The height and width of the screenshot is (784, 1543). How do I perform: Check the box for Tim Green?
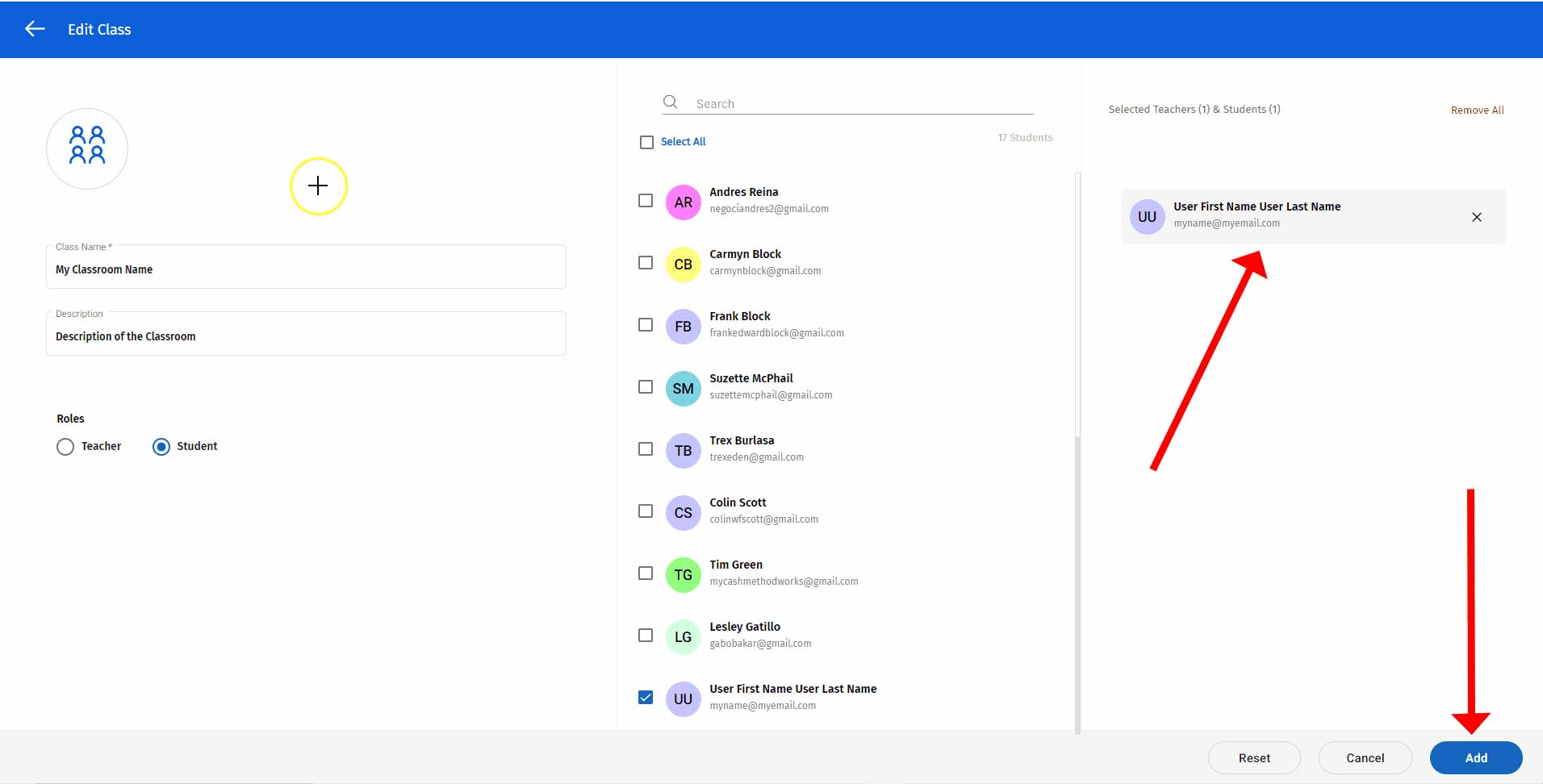[x=646, y=573]
